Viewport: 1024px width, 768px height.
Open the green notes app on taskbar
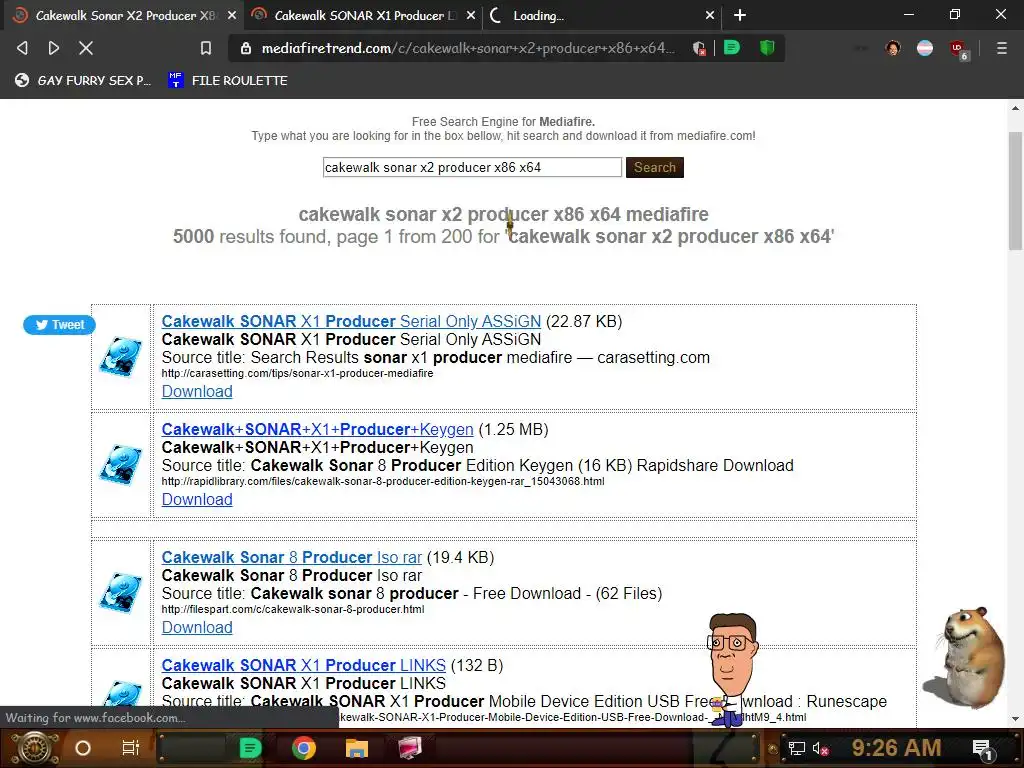tap(250, 748)
